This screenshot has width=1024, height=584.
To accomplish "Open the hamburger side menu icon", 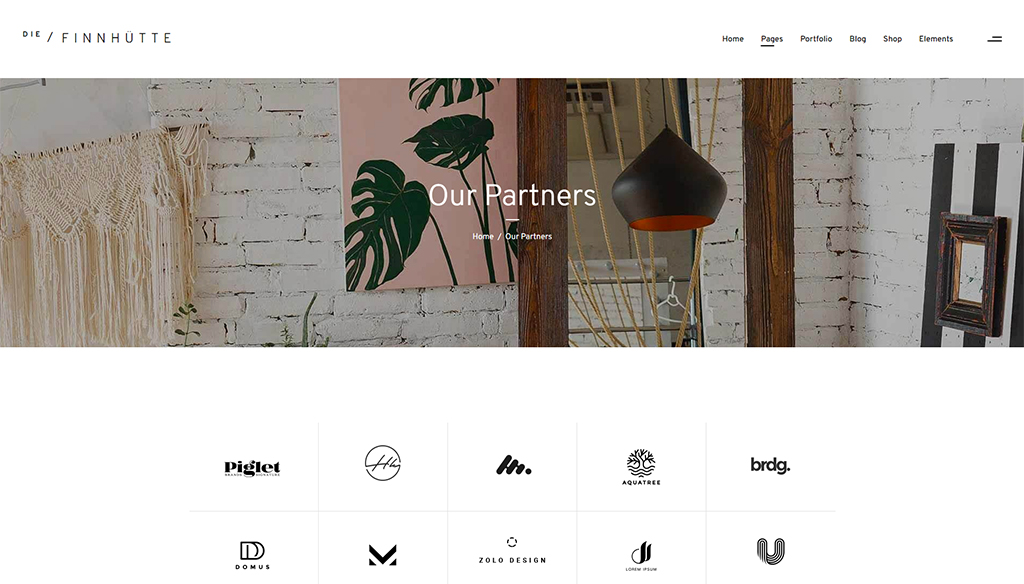I will click(x=994, y=39).
